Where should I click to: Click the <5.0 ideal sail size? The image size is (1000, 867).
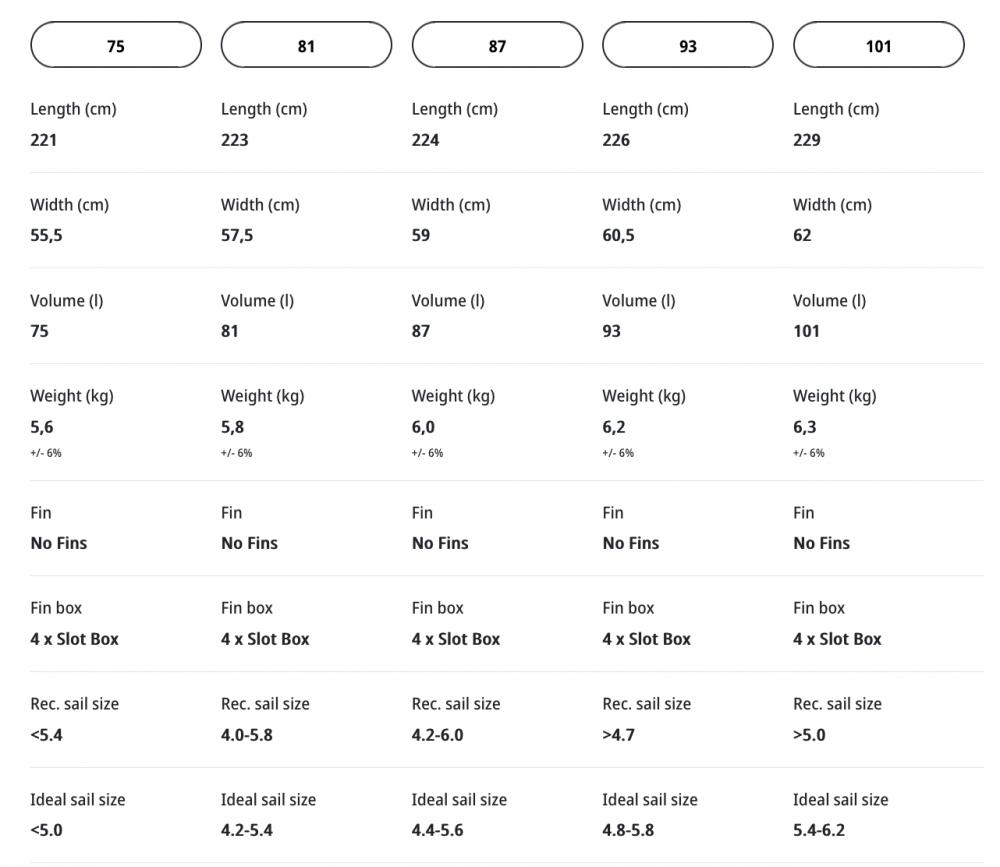(x=47, y=830)
